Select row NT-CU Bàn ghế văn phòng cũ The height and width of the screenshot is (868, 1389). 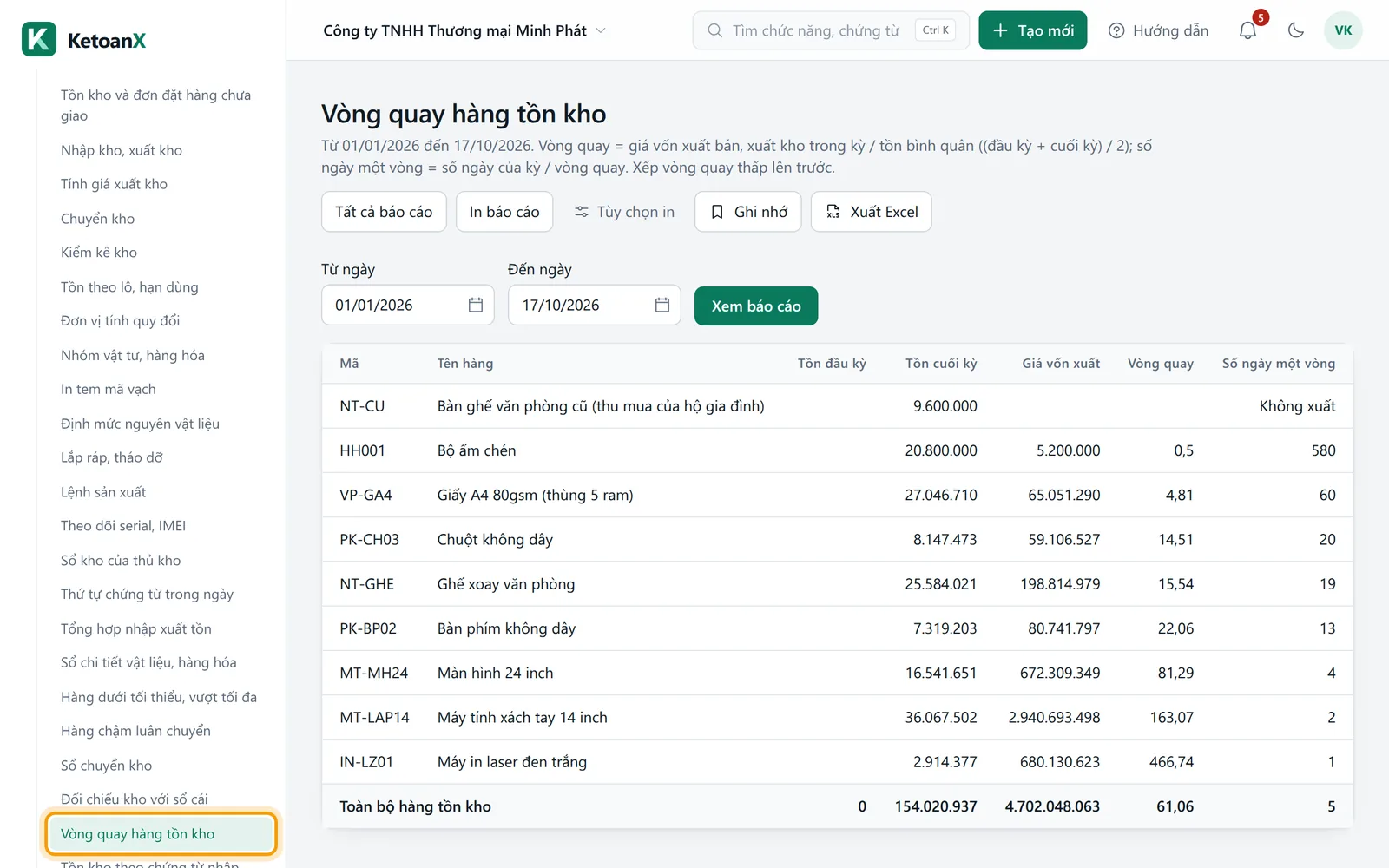coord(837,406)
